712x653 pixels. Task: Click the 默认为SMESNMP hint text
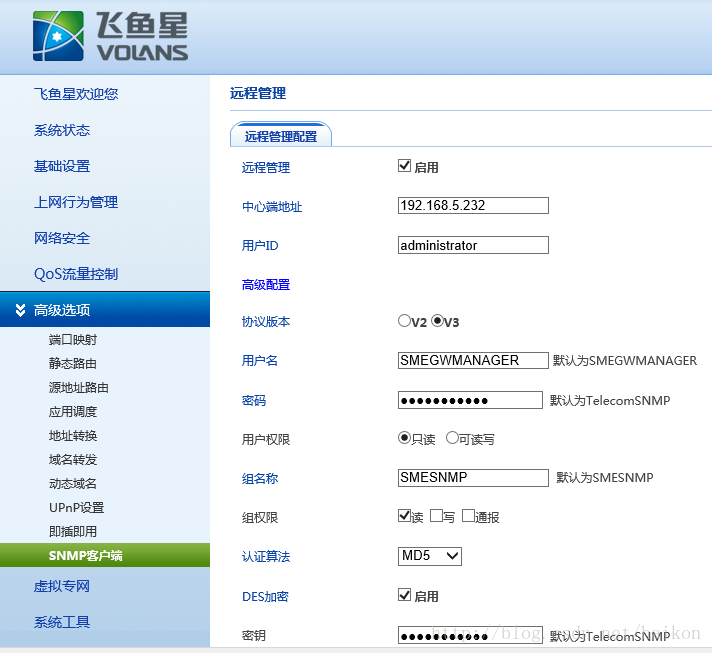605,478
